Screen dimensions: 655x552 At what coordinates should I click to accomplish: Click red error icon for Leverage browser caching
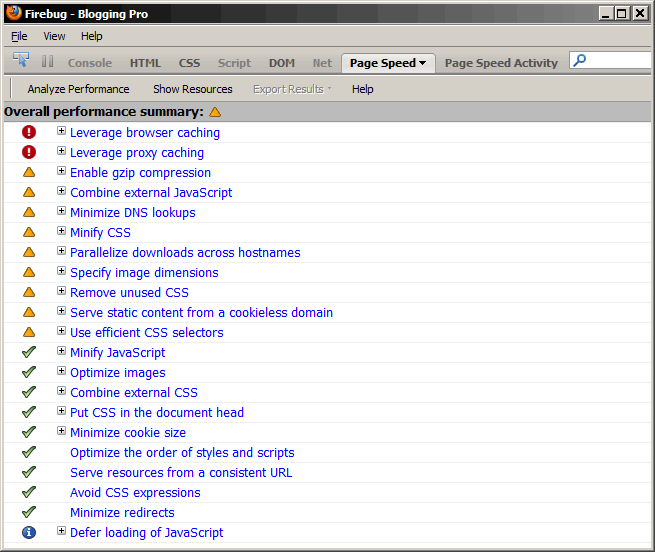[x=29, y=132]
